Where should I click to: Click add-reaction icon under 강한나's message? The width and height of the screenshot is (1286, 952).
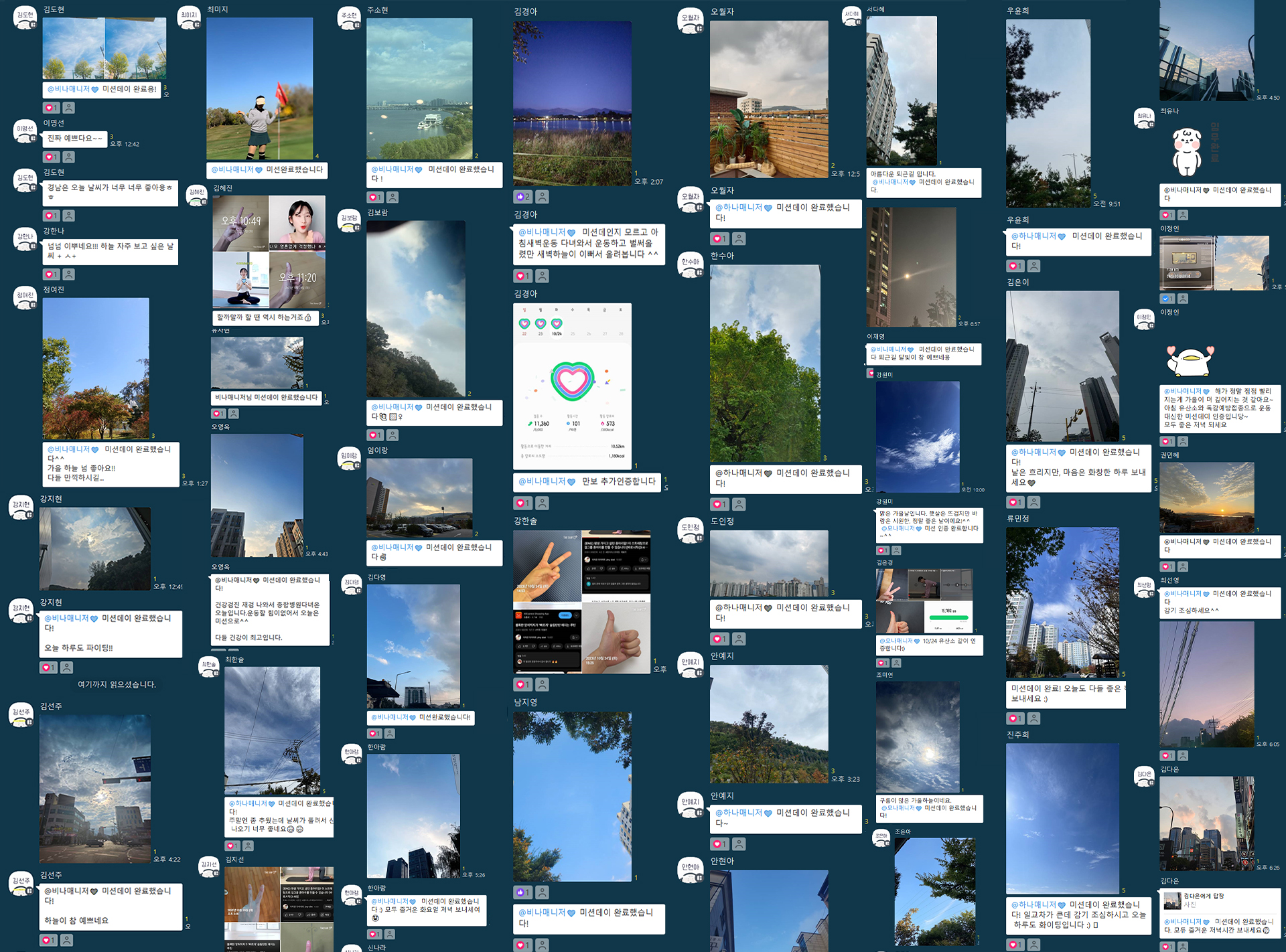click(69, 274)
